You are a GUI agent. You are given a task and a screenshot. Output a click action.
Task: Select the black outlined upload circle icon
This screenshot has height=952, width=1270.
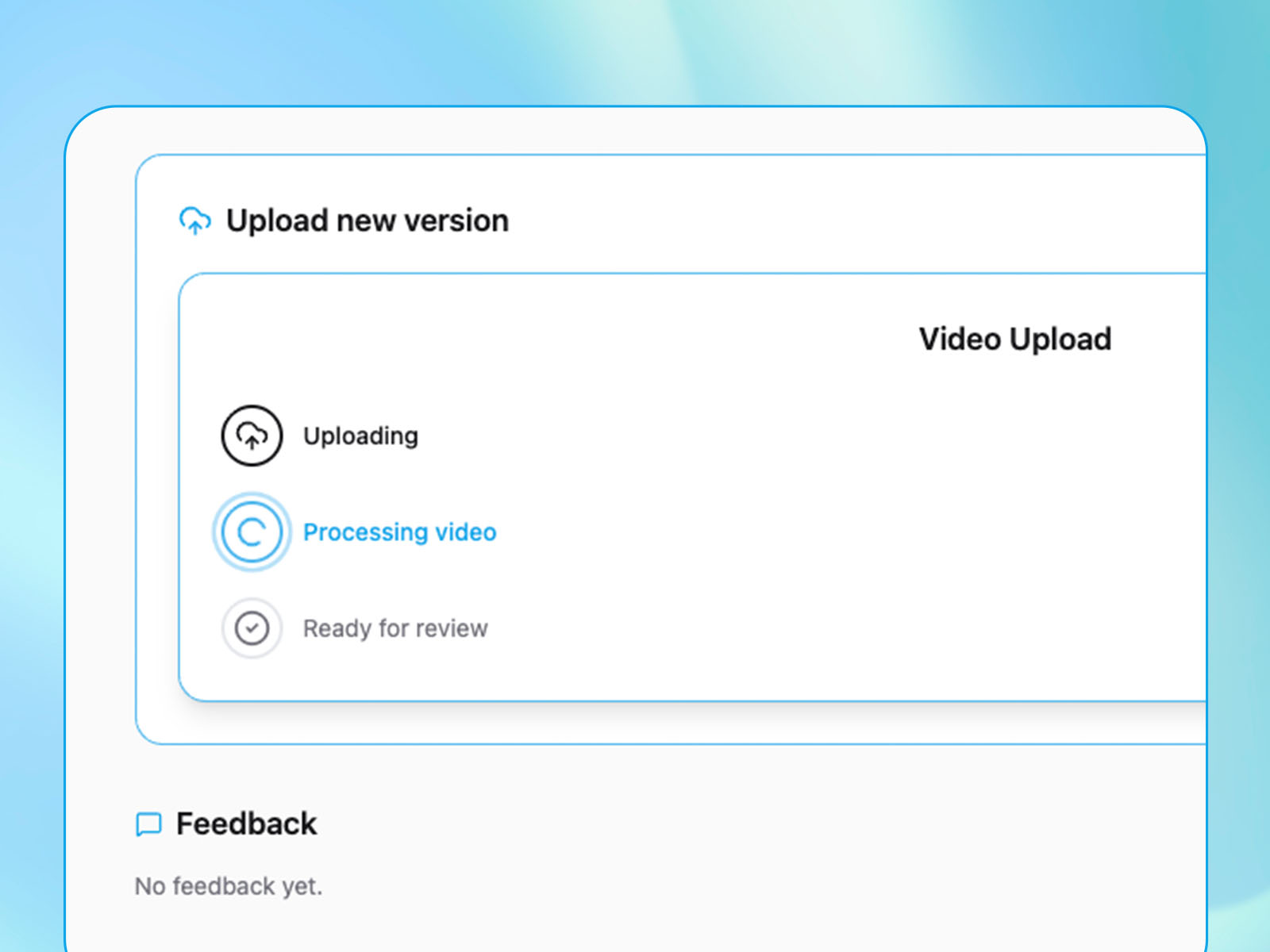pos(251,436)
